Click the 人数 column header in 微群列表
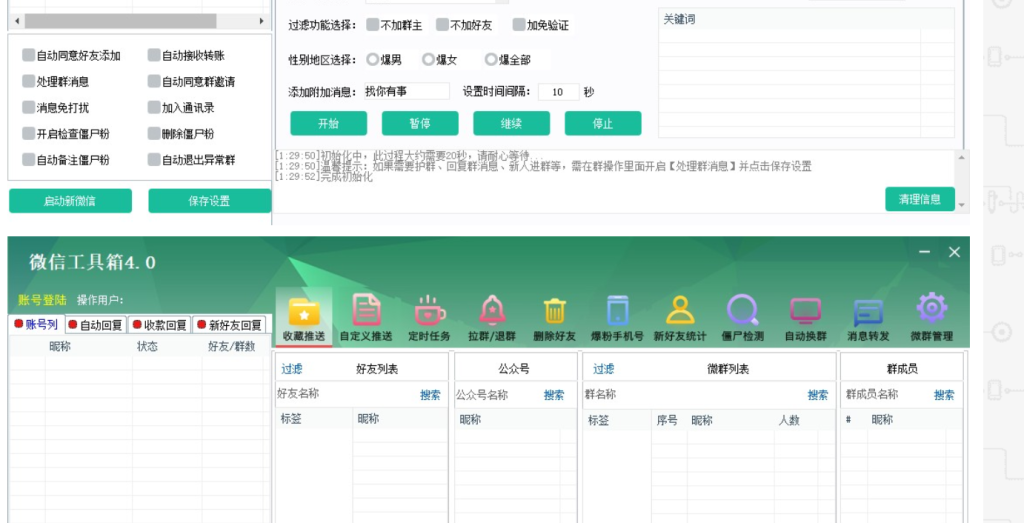The height and width of the screenshot is (523, 1024). point(789,420)
